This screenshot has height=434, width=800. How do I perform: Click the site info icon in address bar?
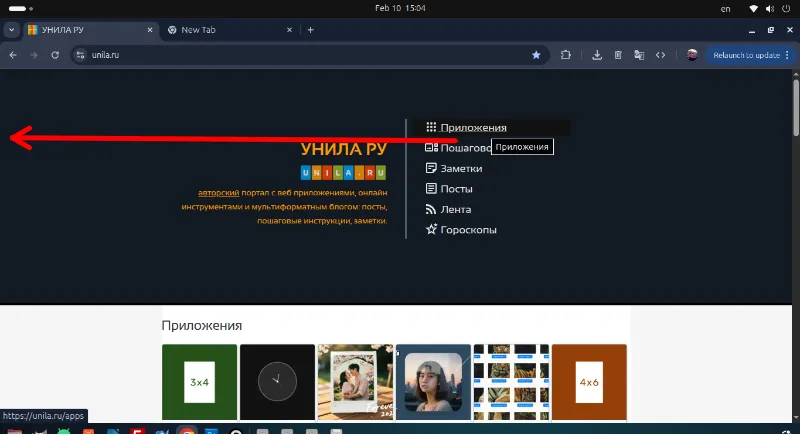click(x=83, y=55)
